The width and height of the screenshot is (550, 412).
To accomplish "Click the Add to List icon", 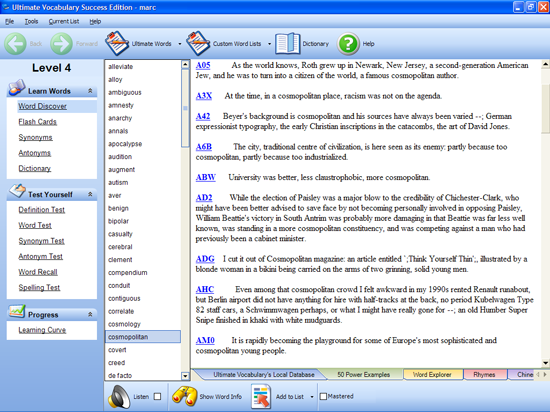I will point(261,397).
